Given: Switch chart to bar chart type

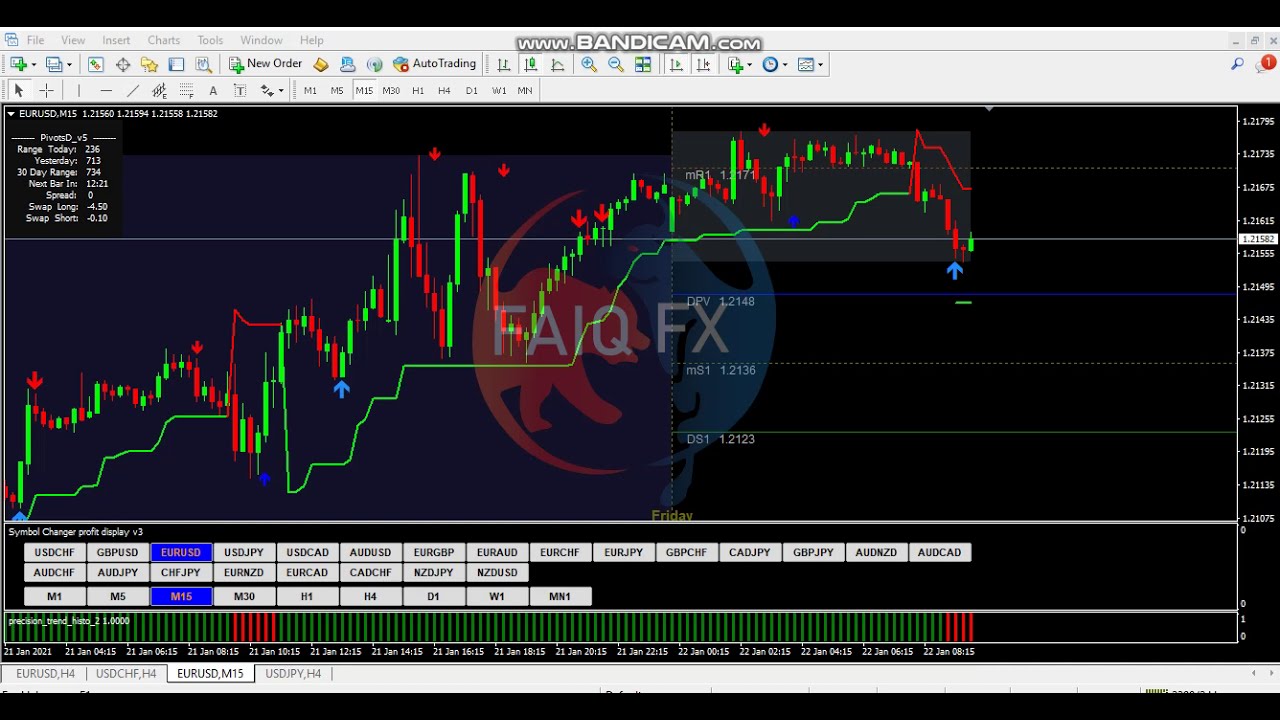Looking at the screenshot, I should [x=503, y=64].
